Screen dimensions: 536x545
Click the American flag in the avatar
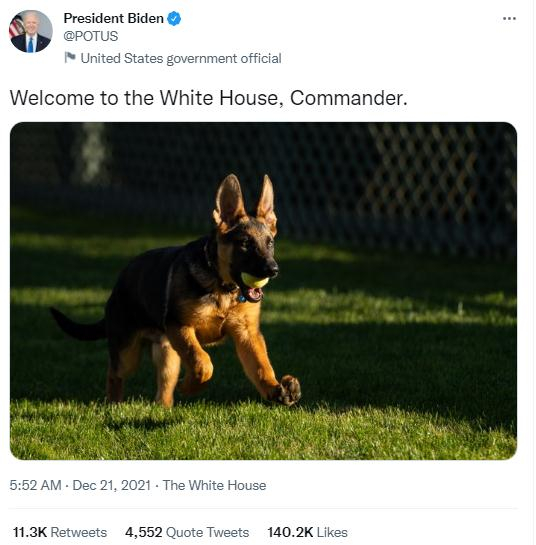(16, 26)
